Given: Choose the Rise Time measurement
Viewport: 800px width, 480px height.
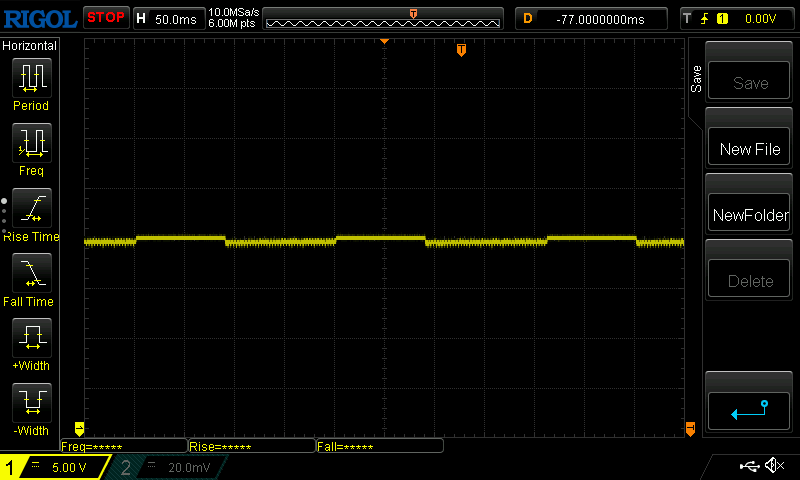Looking at the screenshot, I should (x=30, y=208).
